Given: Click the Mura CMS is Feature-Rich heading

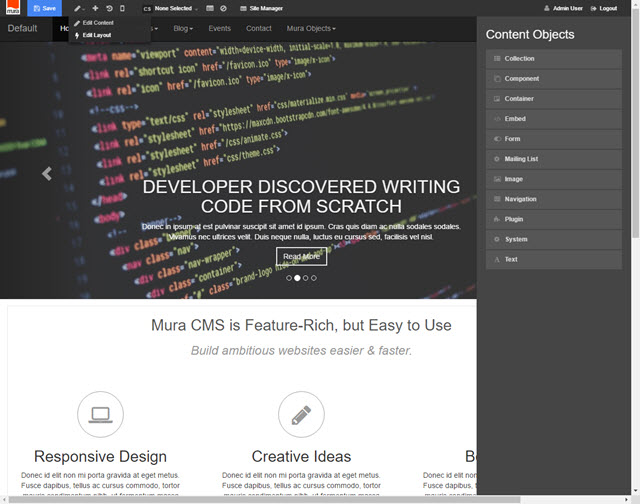Looking at the screenshot, I should point(301,325).
